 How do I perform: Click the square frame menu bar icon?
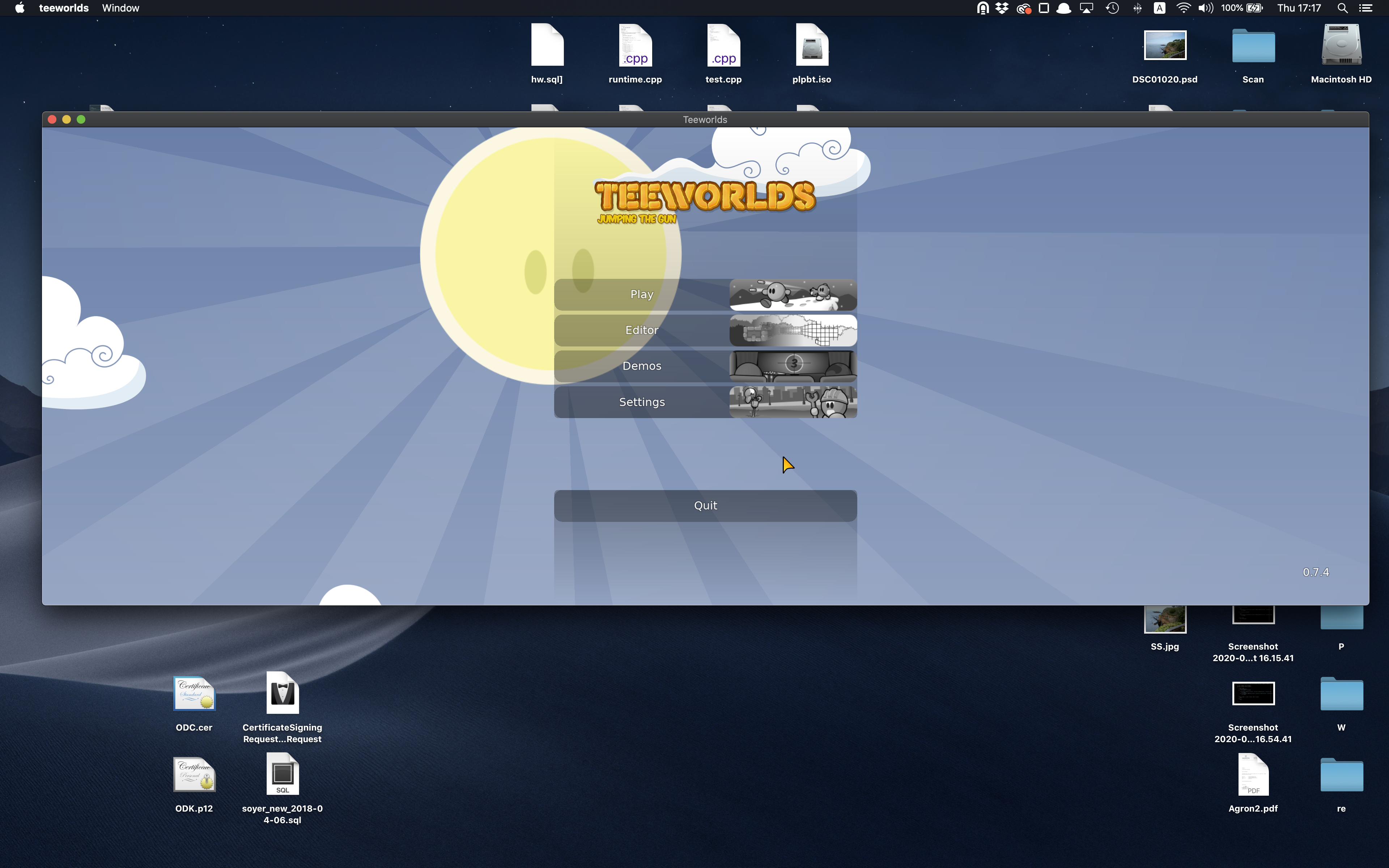coord(1044,8)
